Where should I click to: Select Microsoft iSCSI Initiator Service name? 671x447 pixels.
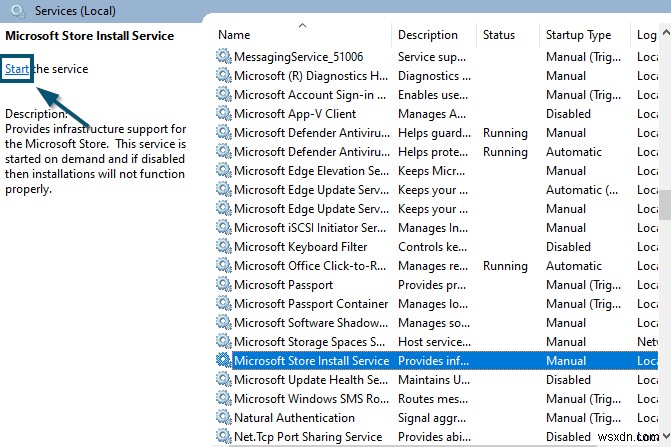tap(310, 228)
